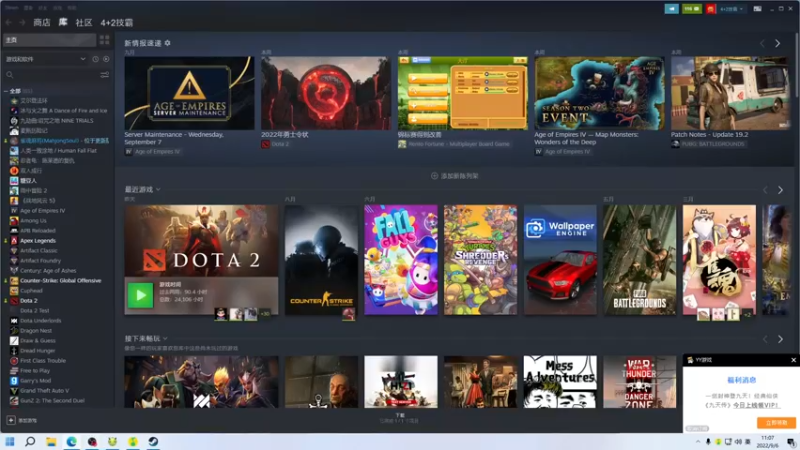
Task: Open advanced filter sliders icon
Action: point(105,75)
